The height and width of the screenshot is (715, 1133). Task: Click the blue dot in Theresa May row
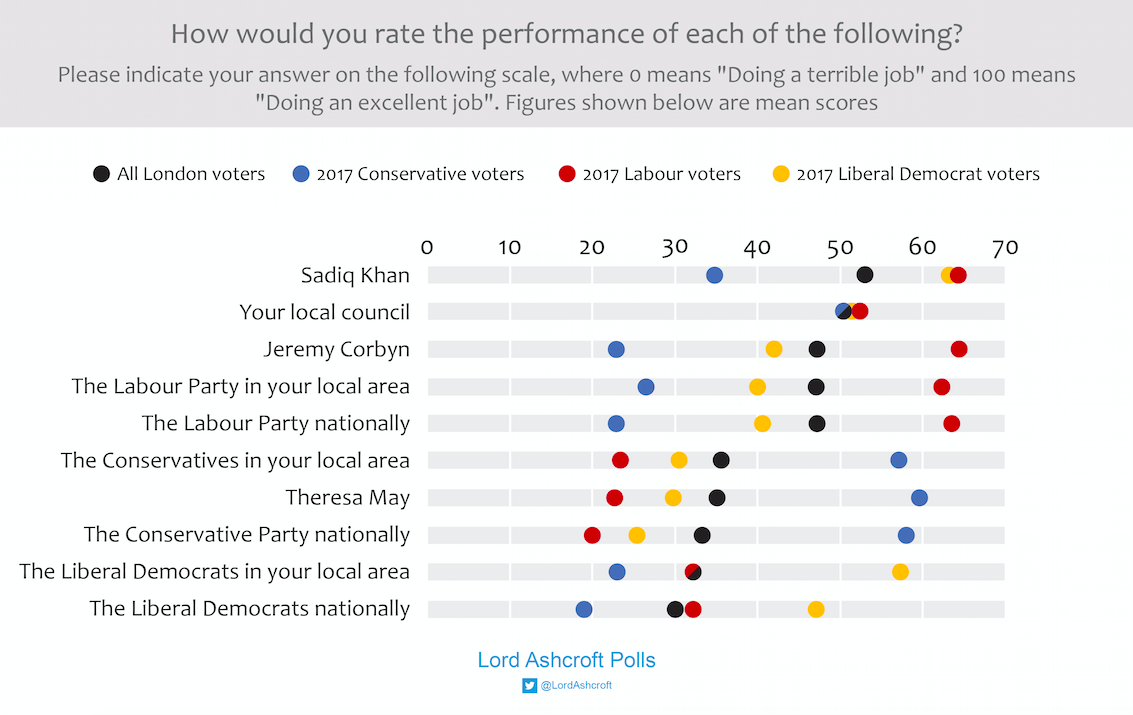point(919,498)
